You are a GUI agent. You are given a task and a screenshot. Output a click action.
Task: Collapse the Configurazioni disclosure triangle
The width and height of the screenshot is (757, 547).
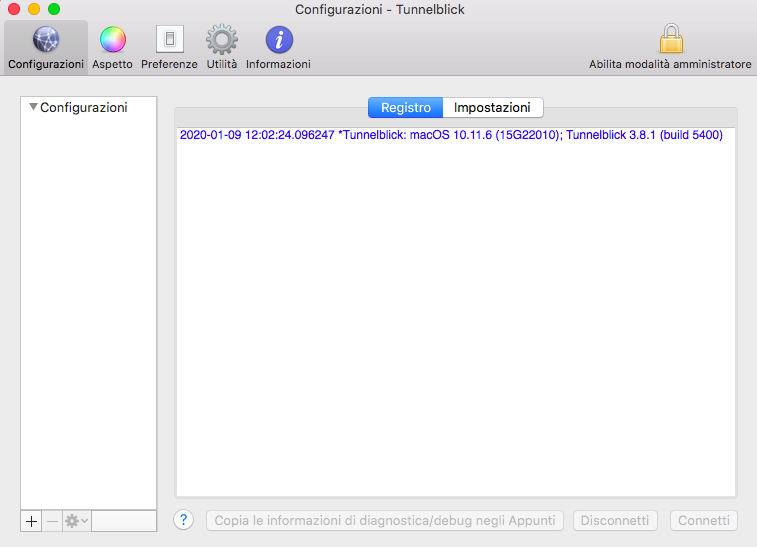coord(33,107)
